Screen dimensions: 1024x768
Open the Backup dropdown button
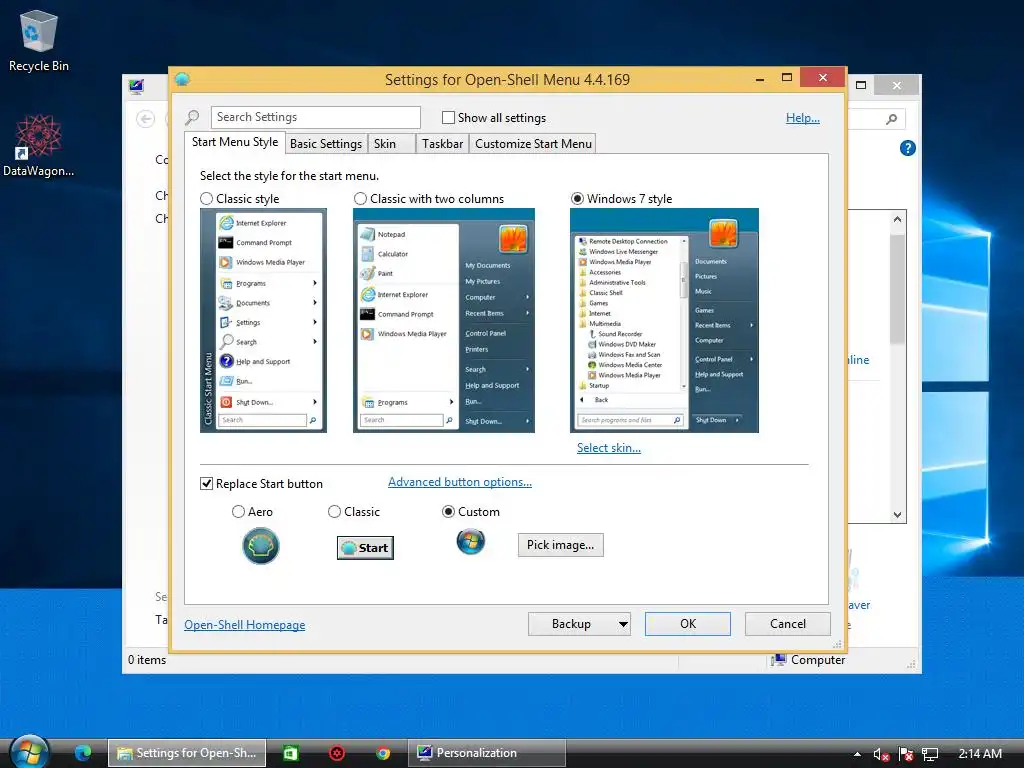click(579, 624)
